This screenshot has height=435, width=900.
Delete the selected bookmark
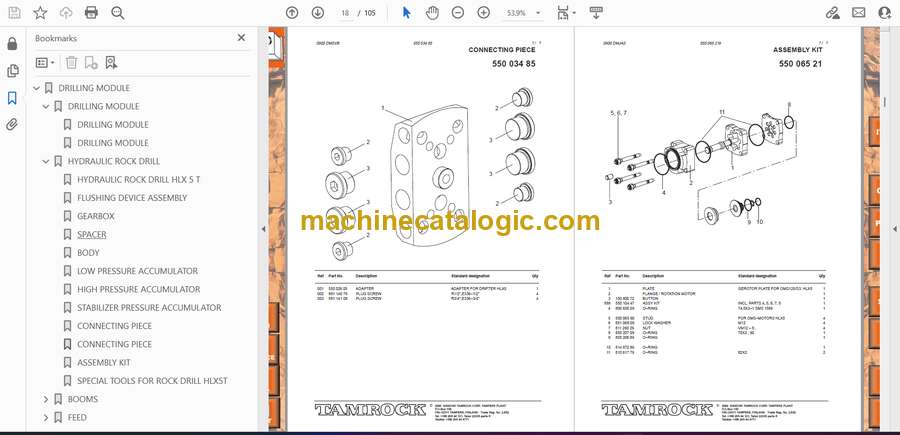click(71, 63)
